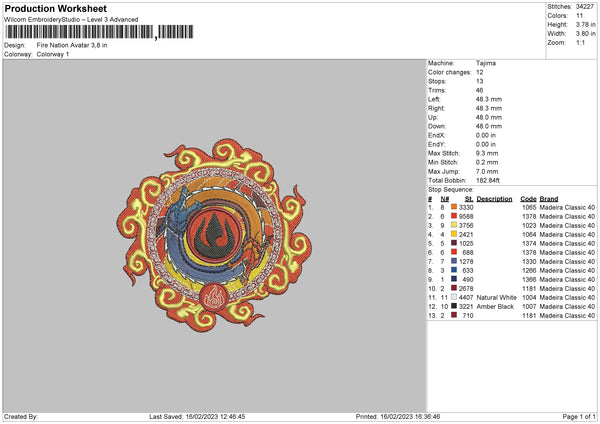Click the Stops value 13

[479, 81]
